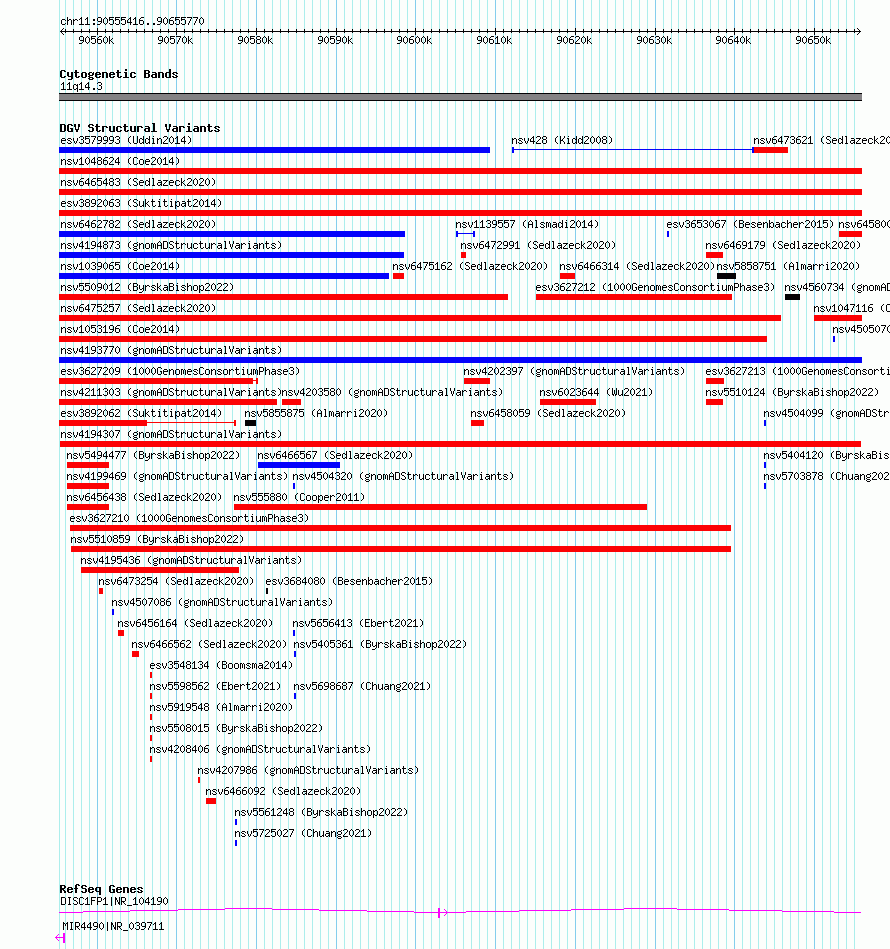Click nsv1139557 (Alsmadi2014) variant label
Image resolution: width=890 pixels, height=949 pixels.
pos(527,225)
